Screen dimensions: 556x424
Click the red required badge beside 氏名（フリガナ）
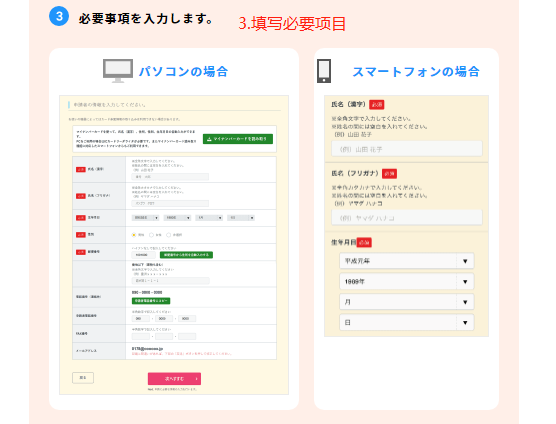[x=389, y=174]
